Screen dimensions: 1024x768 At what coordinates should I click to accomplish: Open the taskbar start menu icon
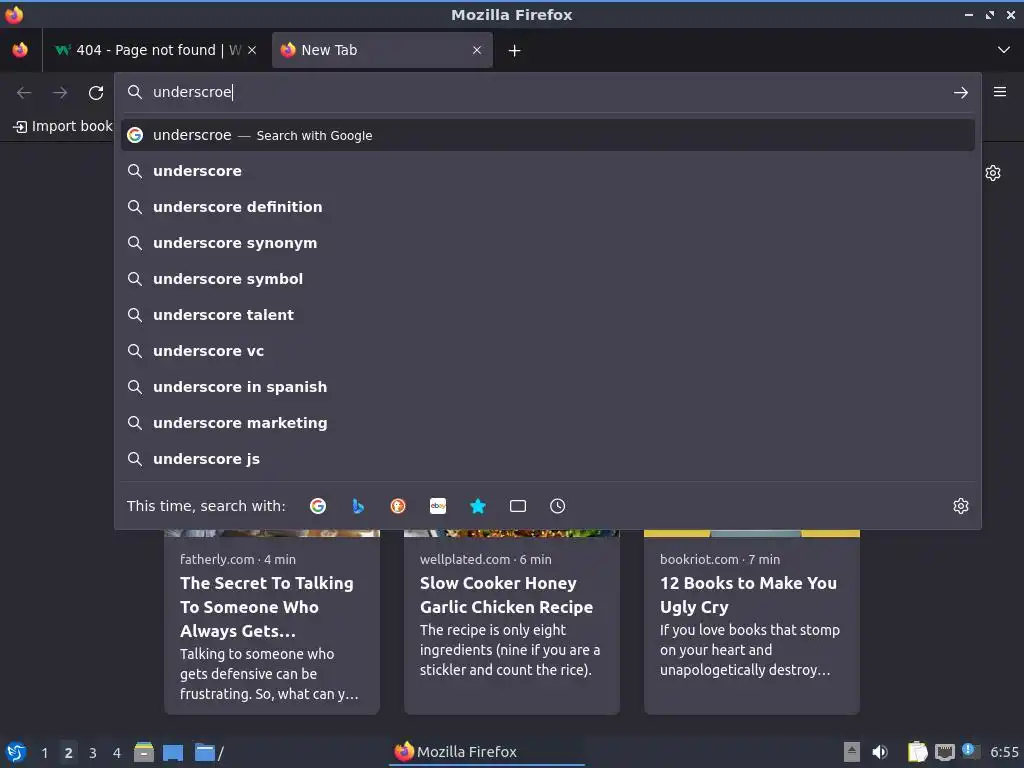[x=16, y=752]
